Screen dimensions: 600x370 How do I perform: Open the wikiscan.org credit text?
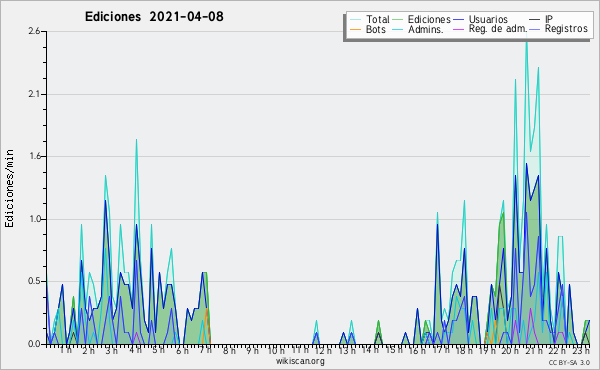[x=300, y=361]
